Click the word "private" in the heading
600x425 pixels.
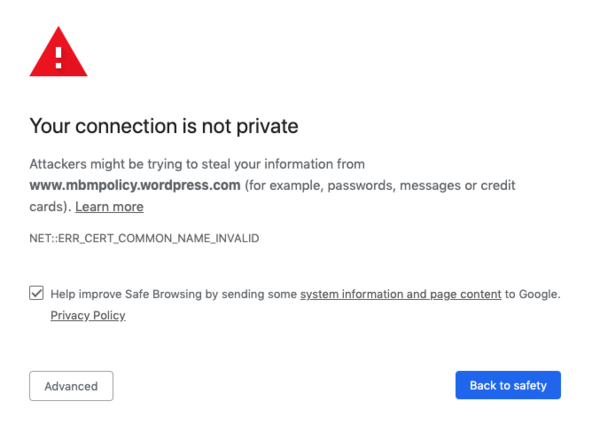267,126
